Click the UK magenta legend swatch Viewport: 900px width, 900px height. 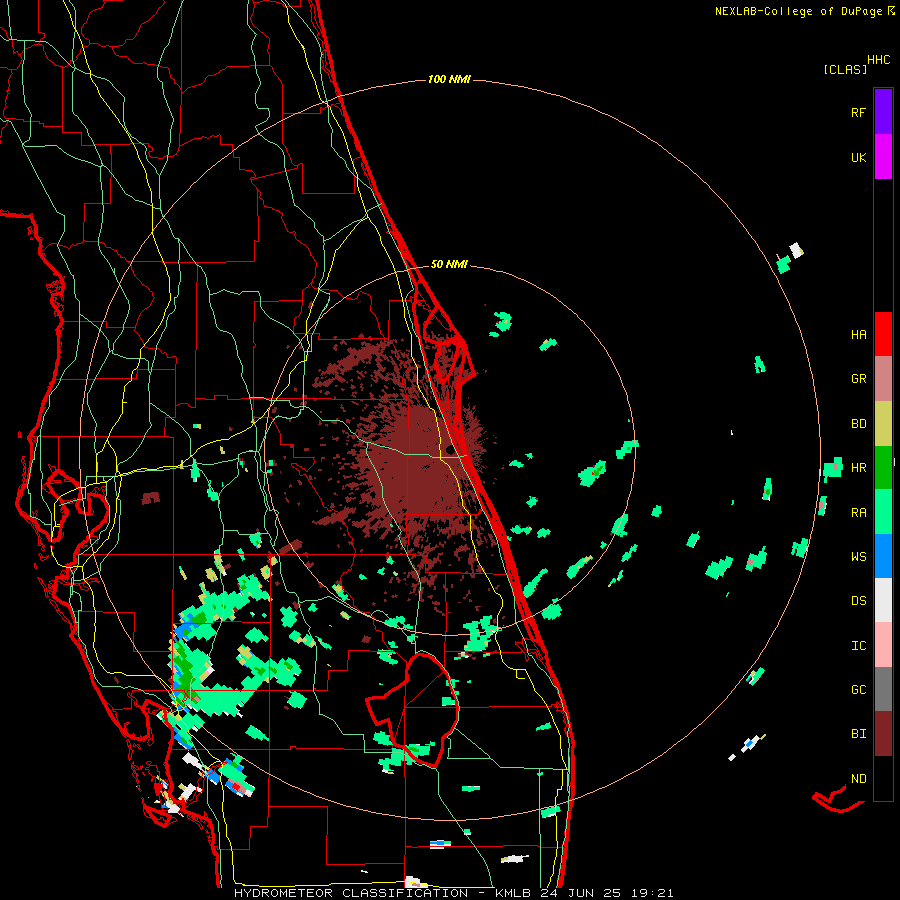point(883,157)
